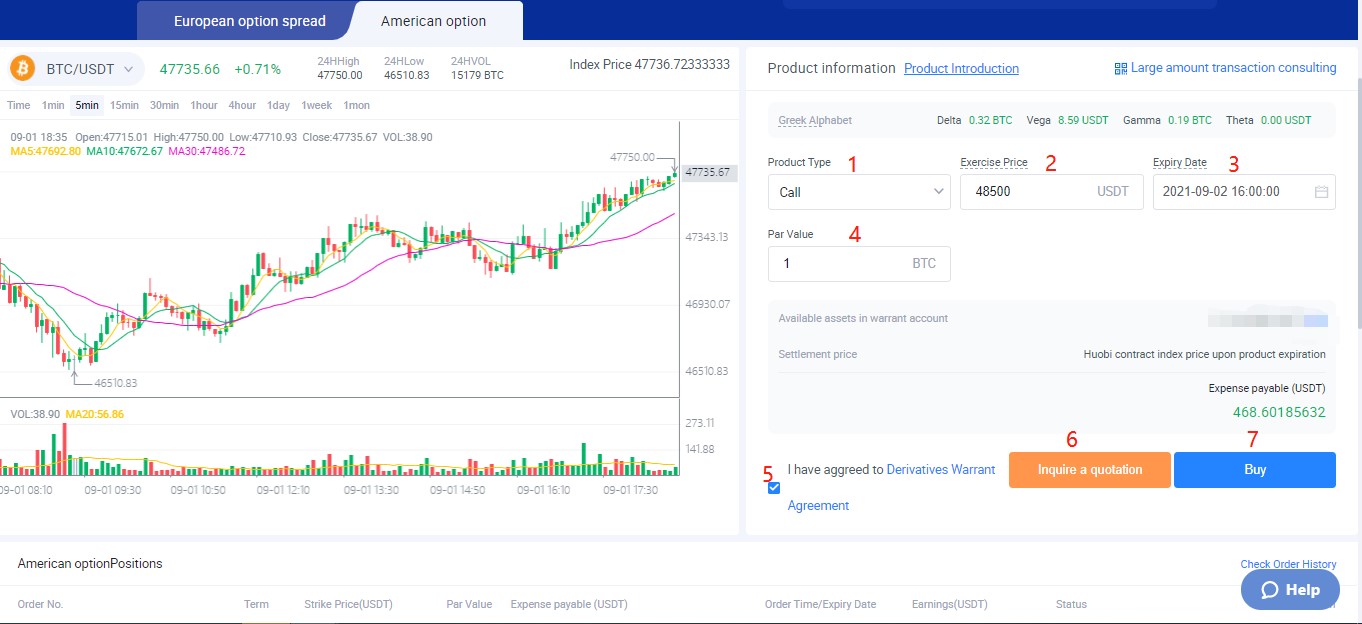Expand the Product Type Call dropdown
This screenshot has width=1362, height=624.
click(x=858, y=192)
